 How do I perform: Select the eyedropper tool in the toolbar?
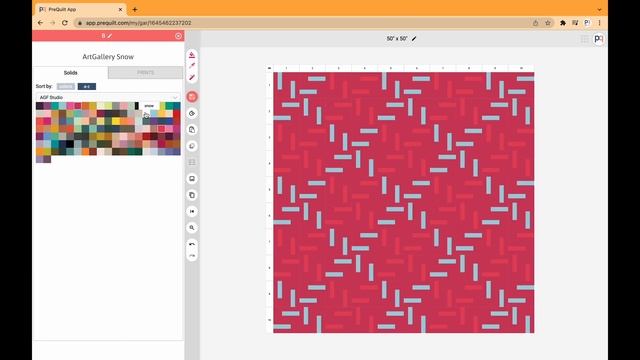(192, 66)
